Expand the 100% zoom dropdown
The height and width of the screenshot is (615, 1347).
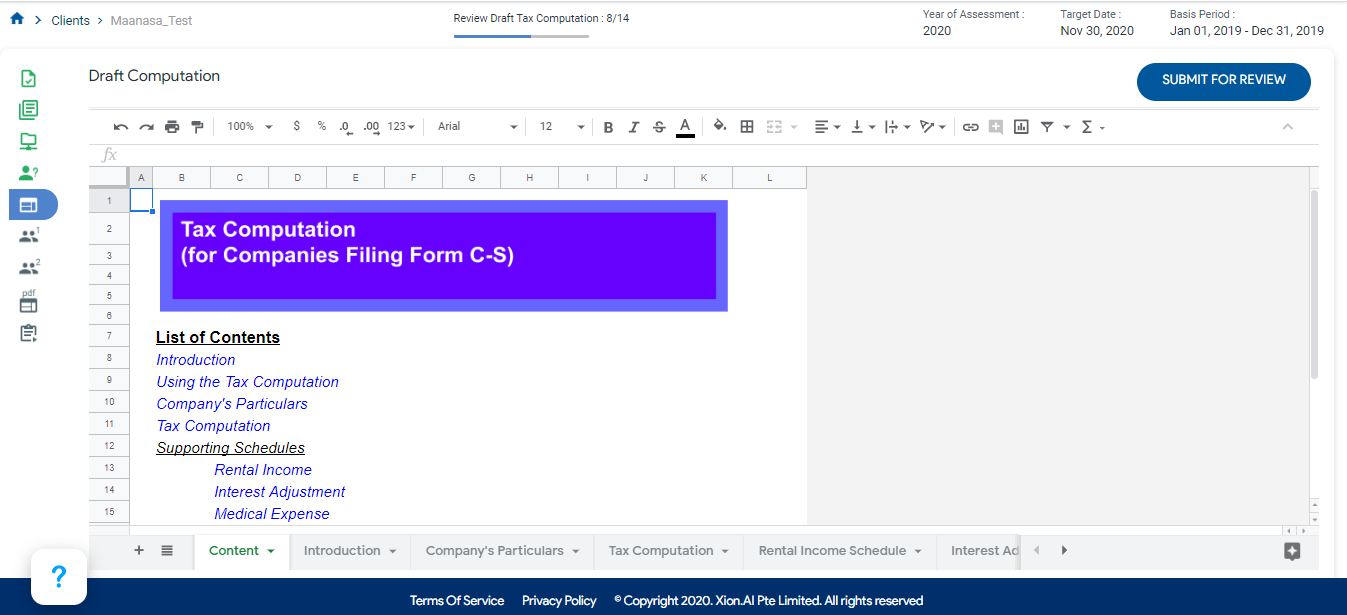[249, 127]
